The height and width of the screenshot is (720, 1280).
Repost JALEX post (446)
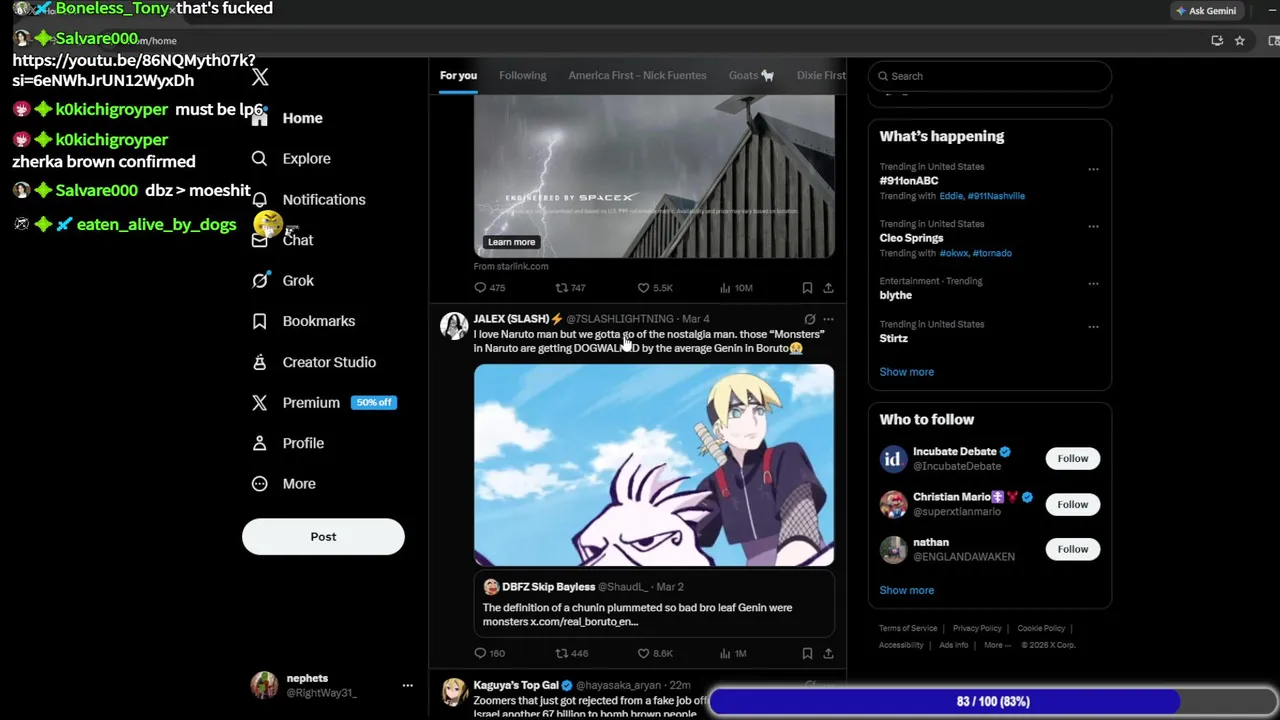(572, 654)
